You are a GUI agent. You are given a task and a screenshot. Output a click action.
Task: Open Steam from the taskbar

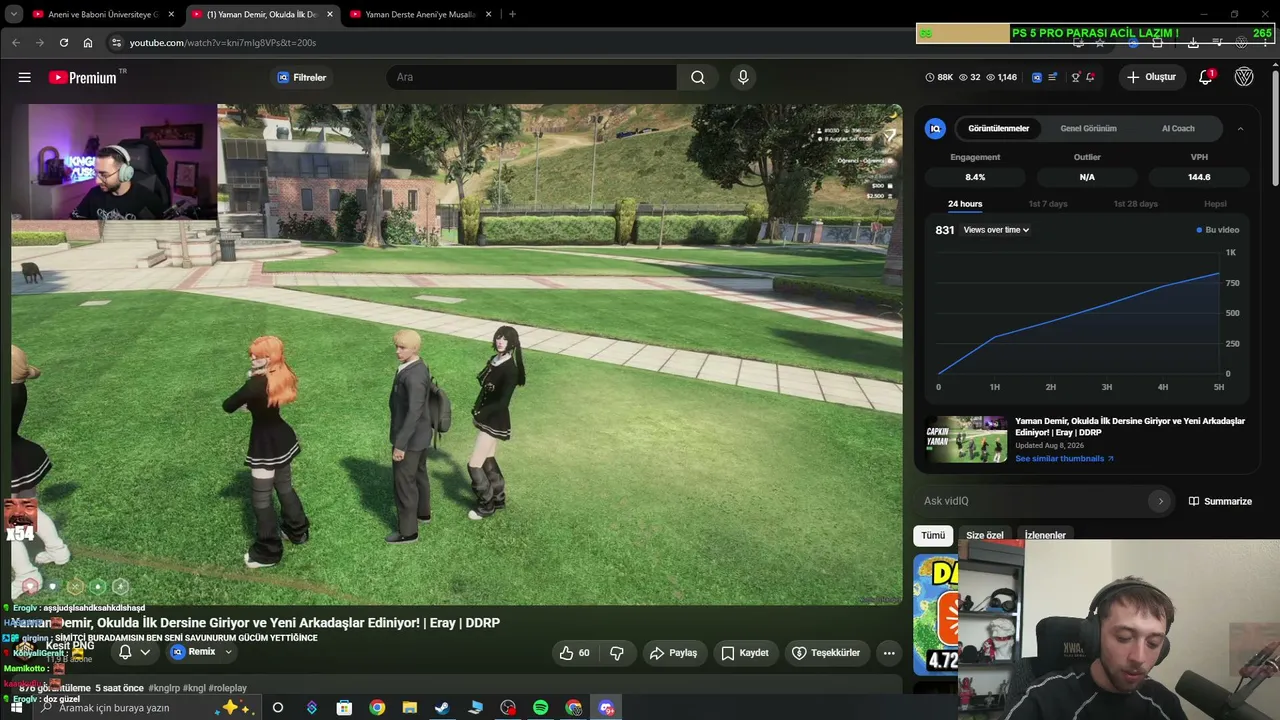tap(442, 708)
